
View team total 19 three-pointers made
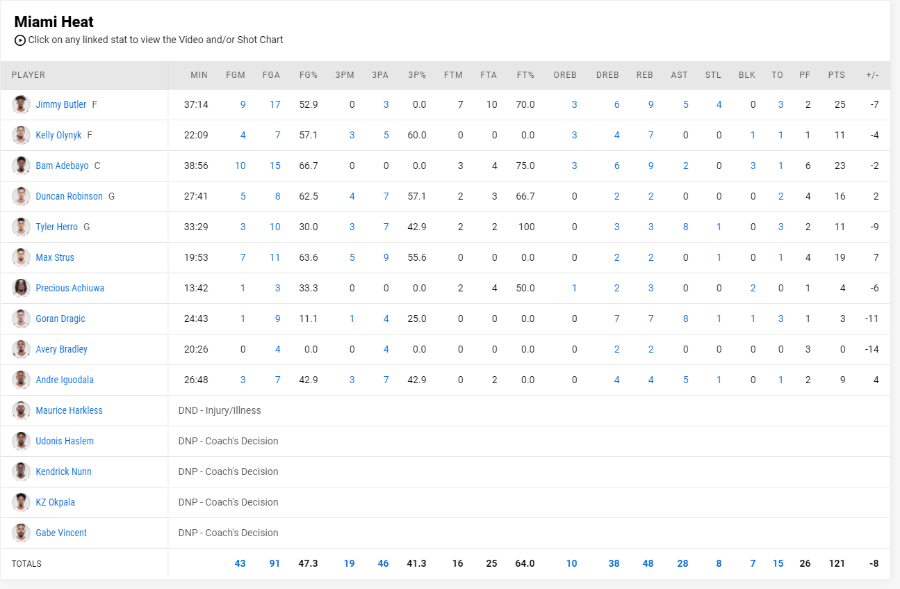pyautogui.click(x=349, y=563)
